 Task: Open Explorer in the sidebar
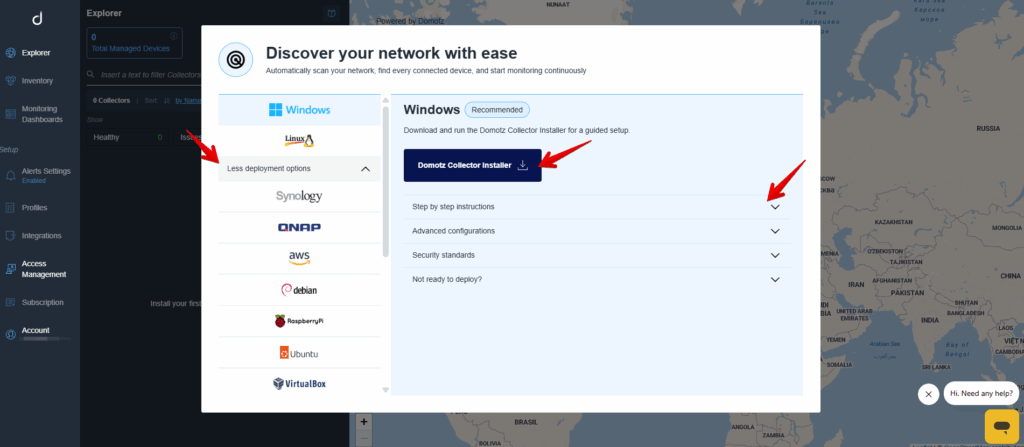[36, 52]
